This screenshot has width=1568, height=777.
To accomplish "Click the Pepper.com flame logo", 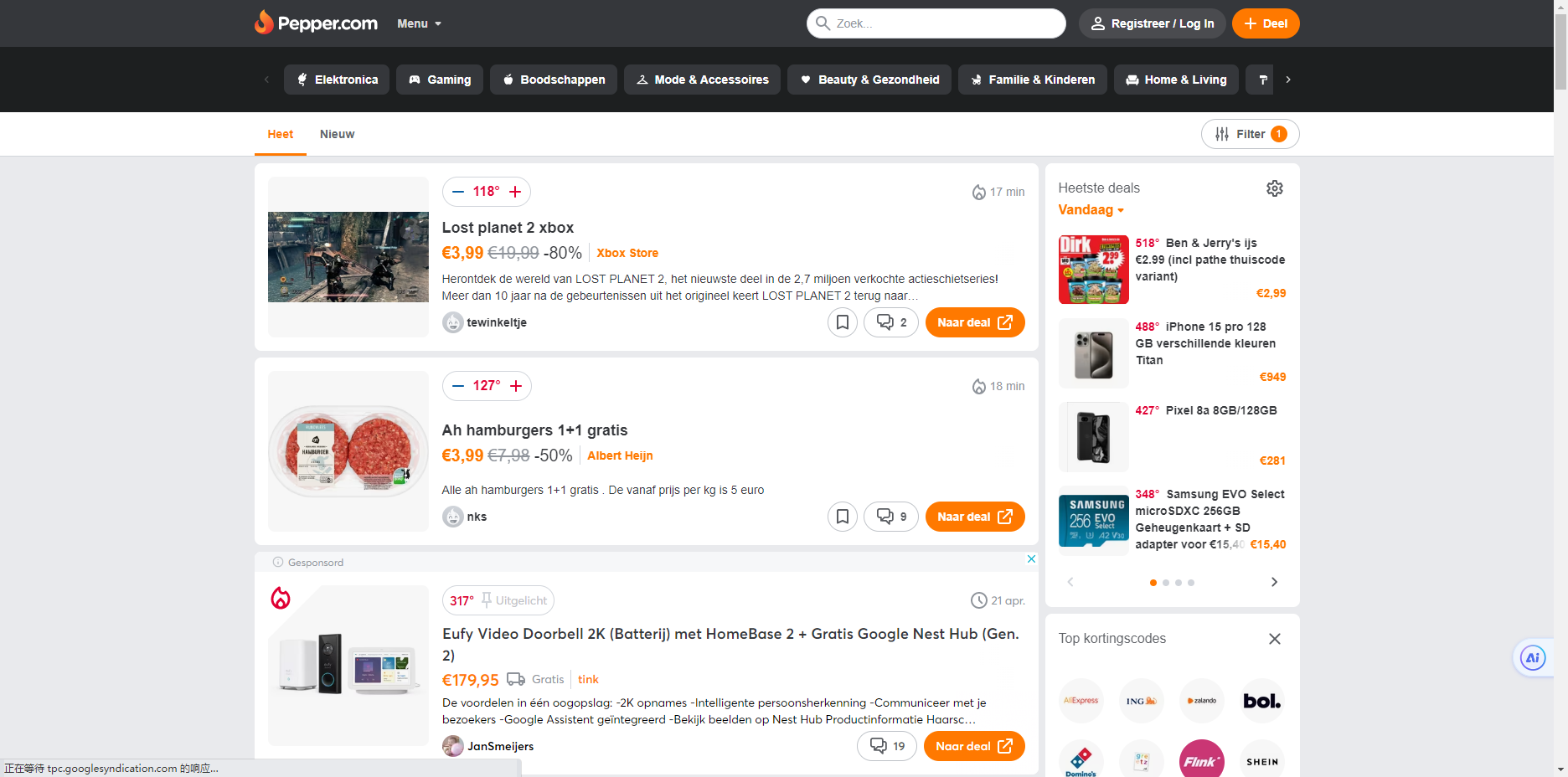I will coord(265,23).
